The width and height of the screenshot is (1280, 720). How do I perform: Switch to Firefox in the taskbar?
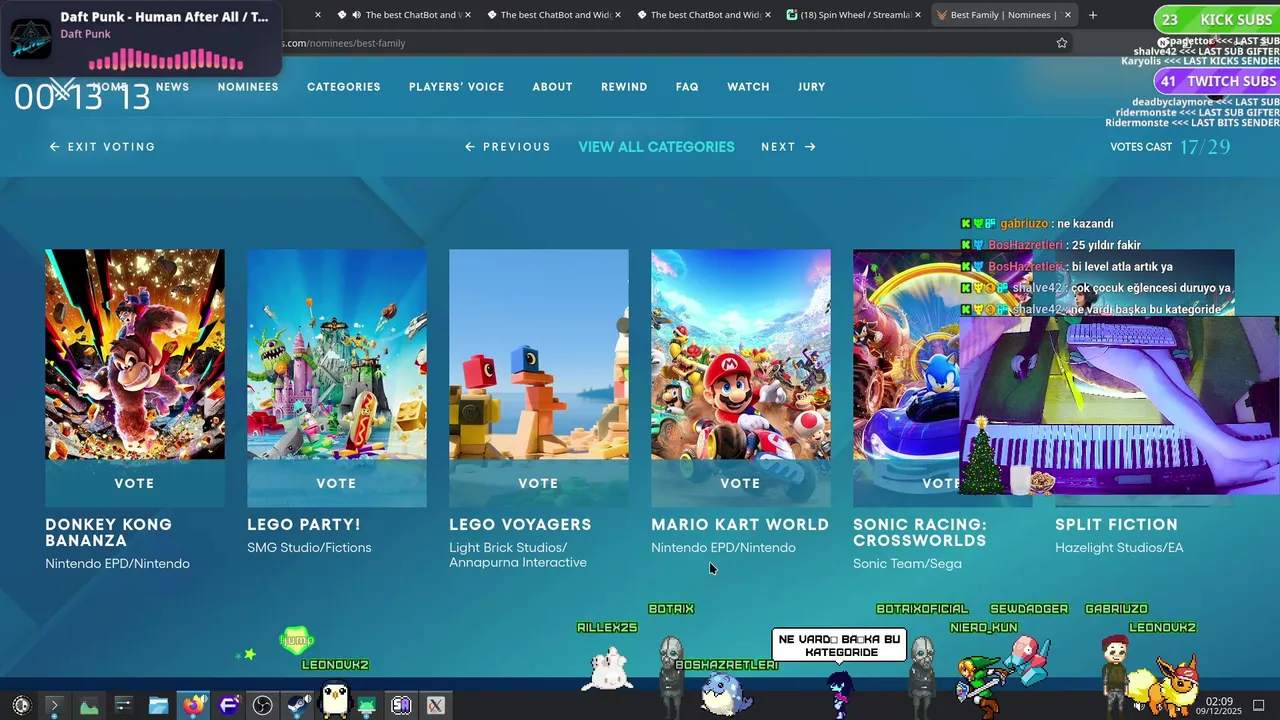(x=193, y=706)
